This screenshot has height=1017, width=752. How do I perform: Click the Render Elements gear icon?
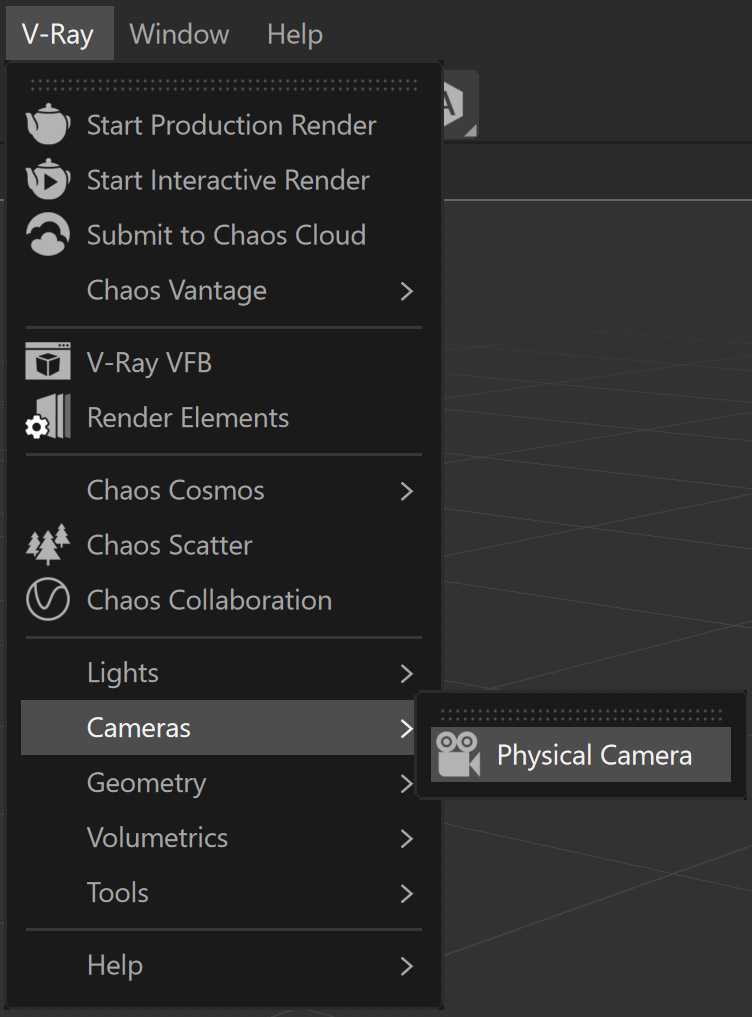pyautogui.click(x=48, y=417)
